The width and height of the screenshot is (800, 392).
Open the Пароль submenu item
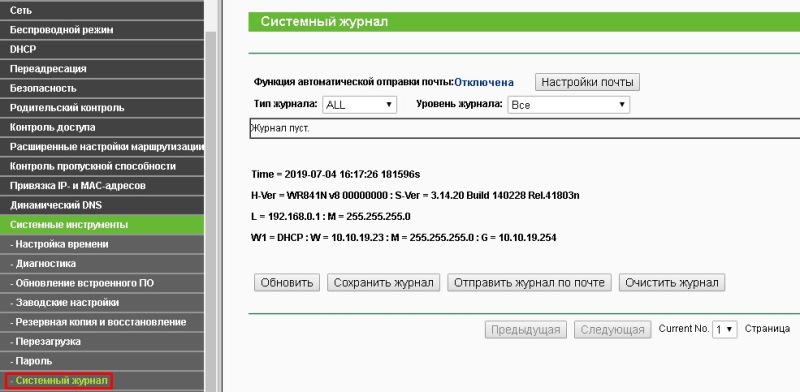[x=102, y=361]
